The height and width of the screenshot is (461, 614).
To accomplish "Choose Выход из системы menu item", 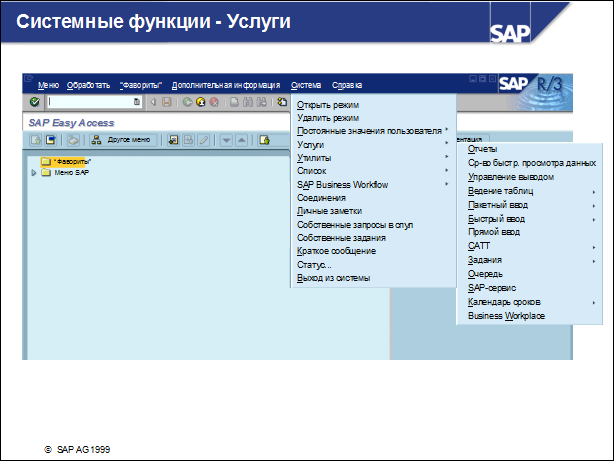I will 333,277.
